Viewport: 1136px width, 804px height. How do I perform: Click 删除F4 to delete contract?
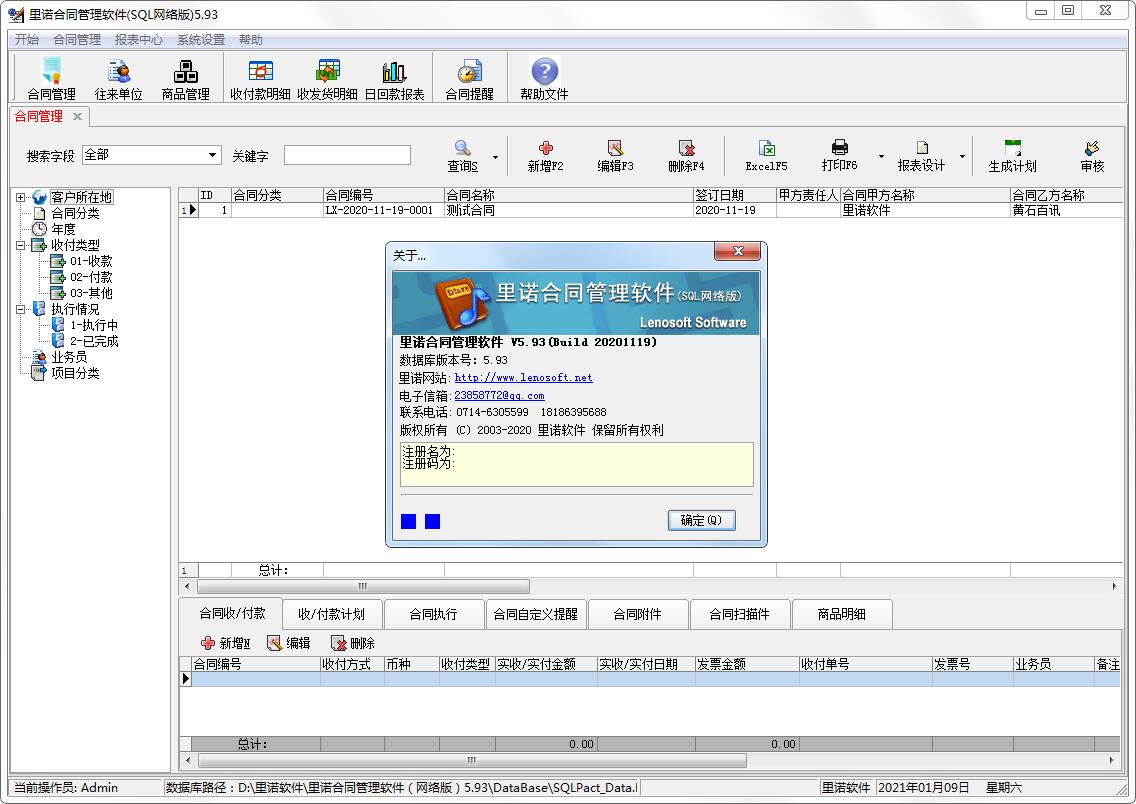coord(686,156)
